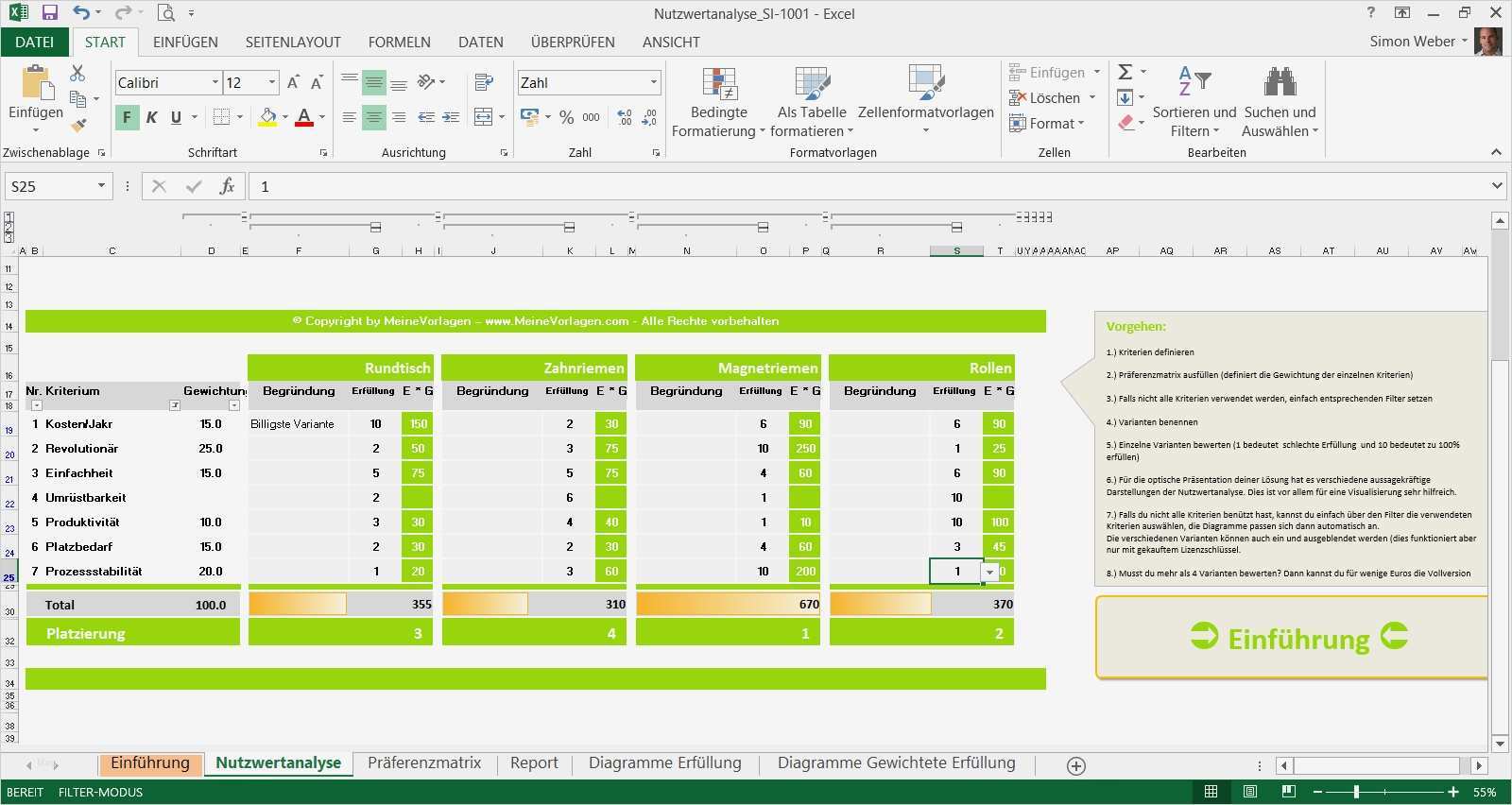The height and width of the screenshot is (805, 1512).
Task: Toggle italic formatting K button
Action: tap(151, 117)
